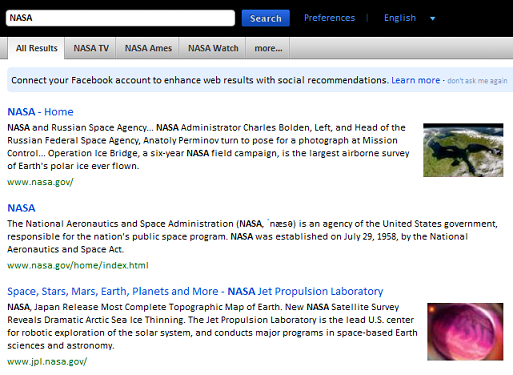Screen dimensions: 513x375
Task: Click text 'Reveals Dramatic Arctic Sea Ice Thinning'
Action: 96,320
